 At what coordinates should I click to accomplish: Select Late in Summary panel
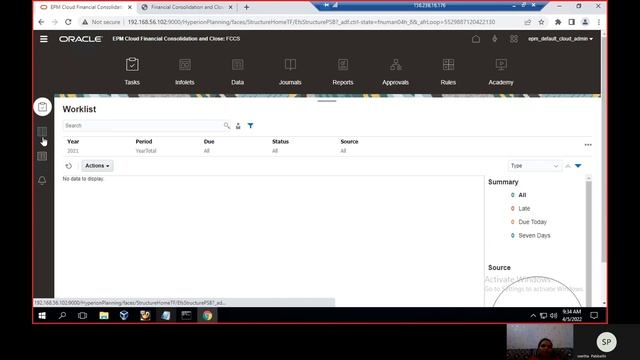(x=524, y=209)
